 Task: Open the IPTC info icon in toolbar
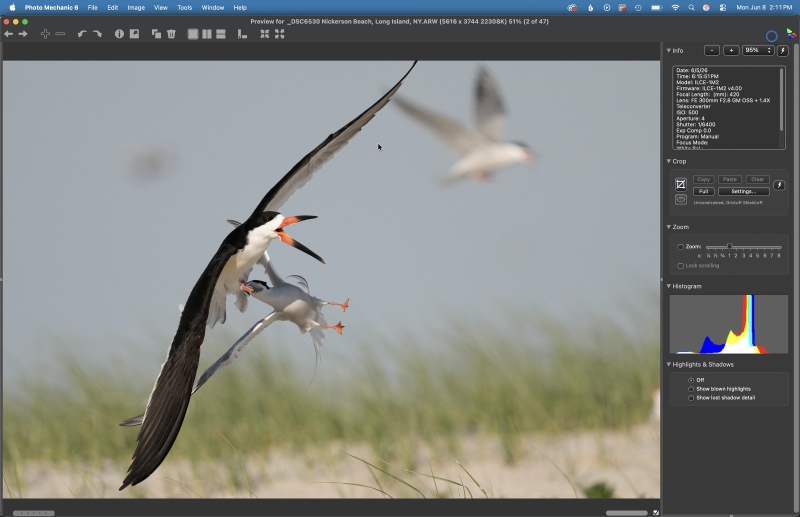[x=119, y=34]
